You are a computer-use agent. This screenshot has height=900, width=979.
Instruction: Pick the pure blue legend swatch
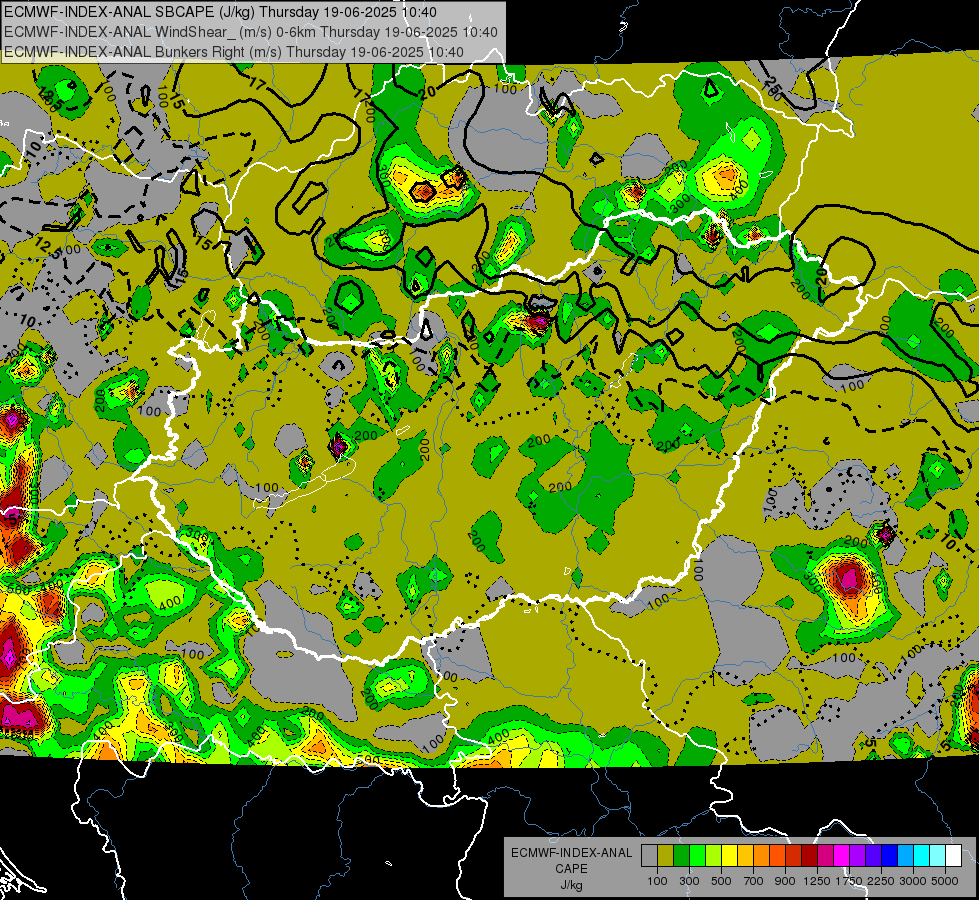click(890, 856)
